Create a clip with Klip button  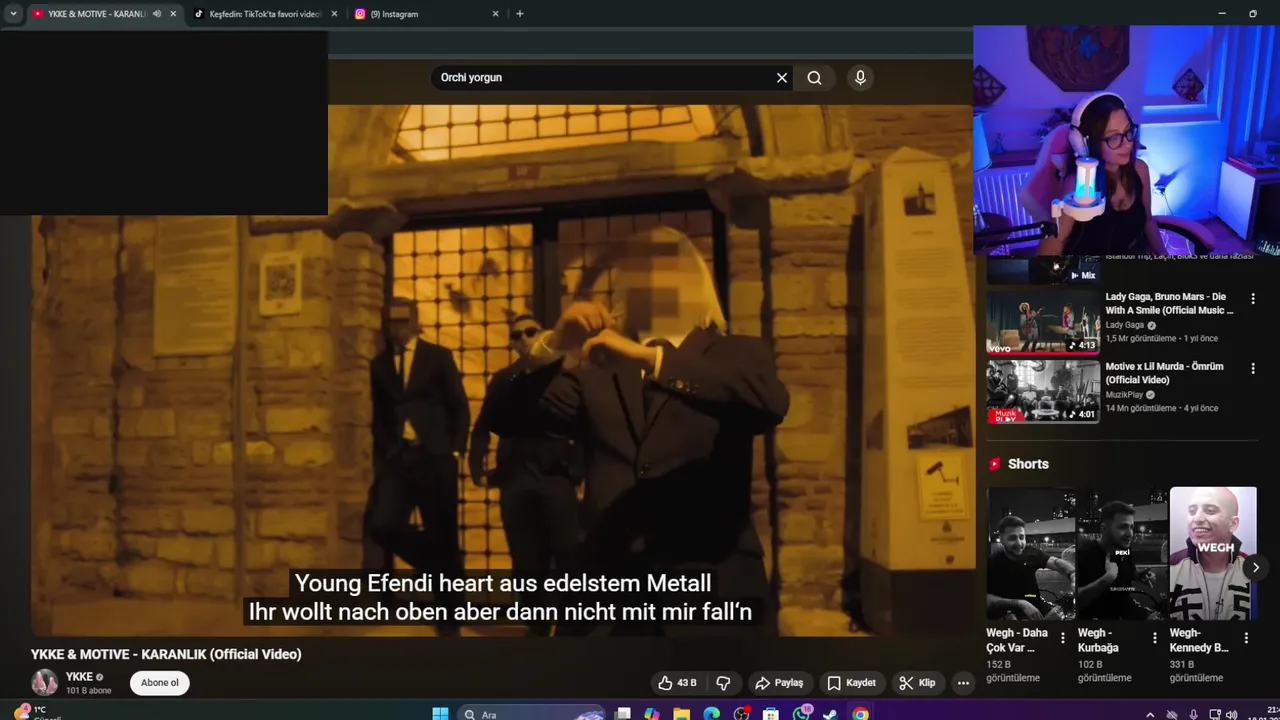pos(918,683)
